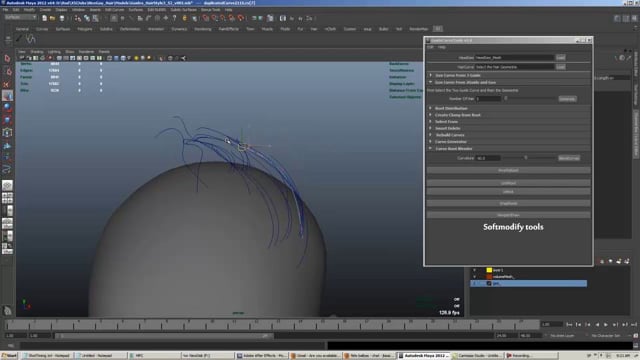
Task: Expand Select Even section
Action: pyautogui.click(x=431, y=122)
